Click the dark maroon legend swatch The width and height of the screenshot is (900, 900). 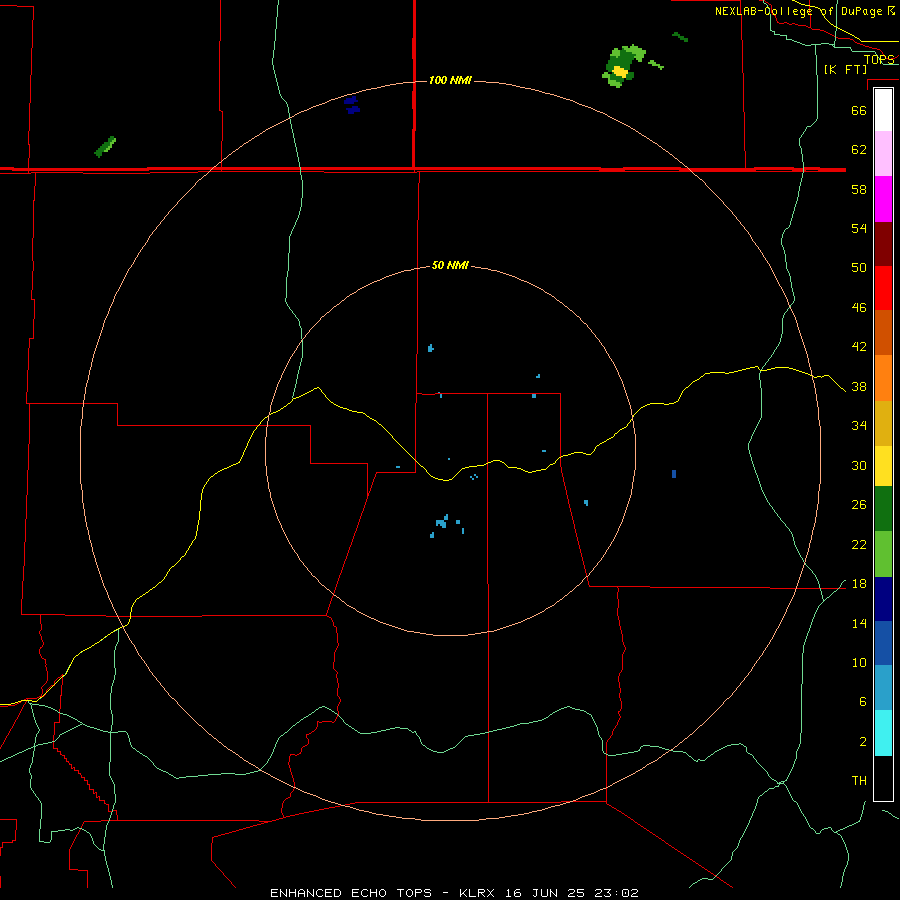pyautogui.click(x=883, y=244)
